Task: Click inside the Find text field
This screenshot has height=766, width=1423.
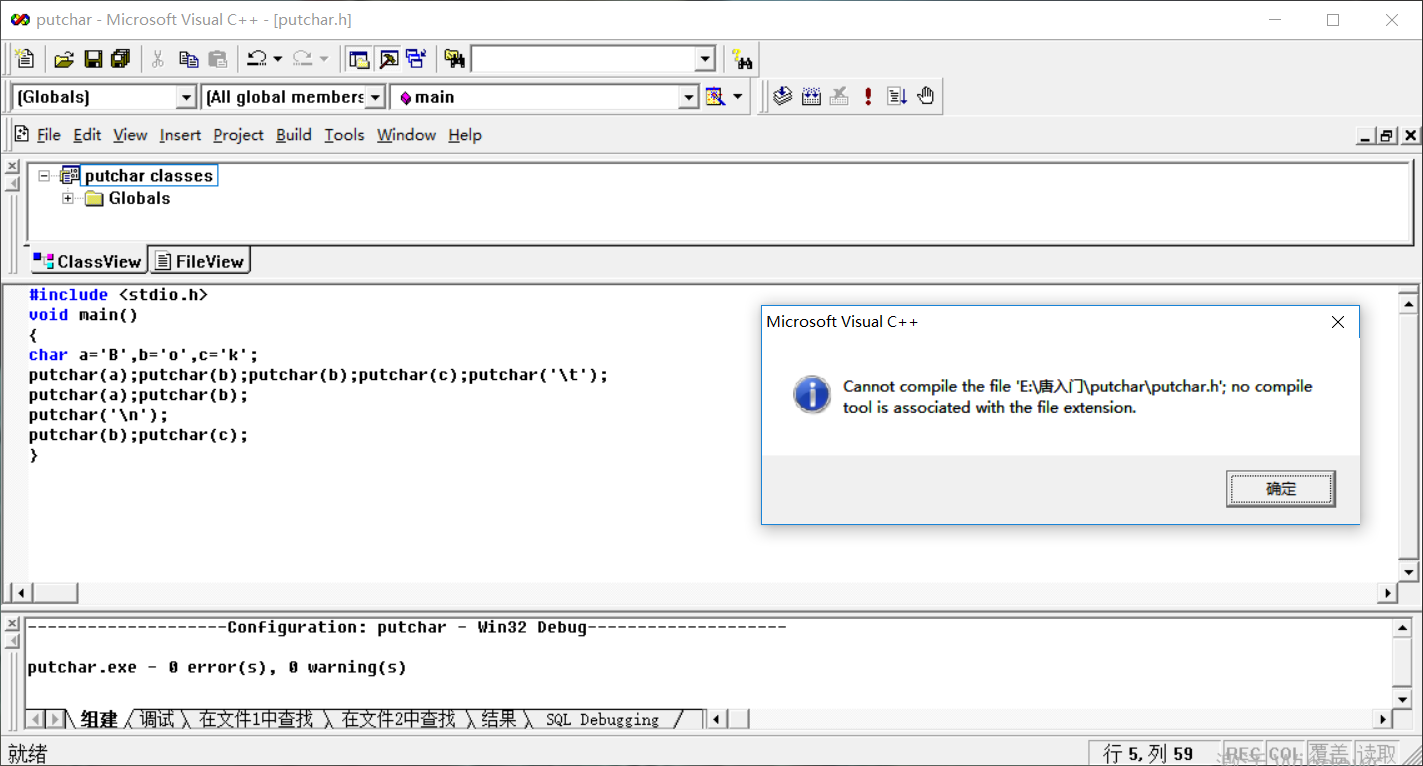Action: (x=584, y=59)
